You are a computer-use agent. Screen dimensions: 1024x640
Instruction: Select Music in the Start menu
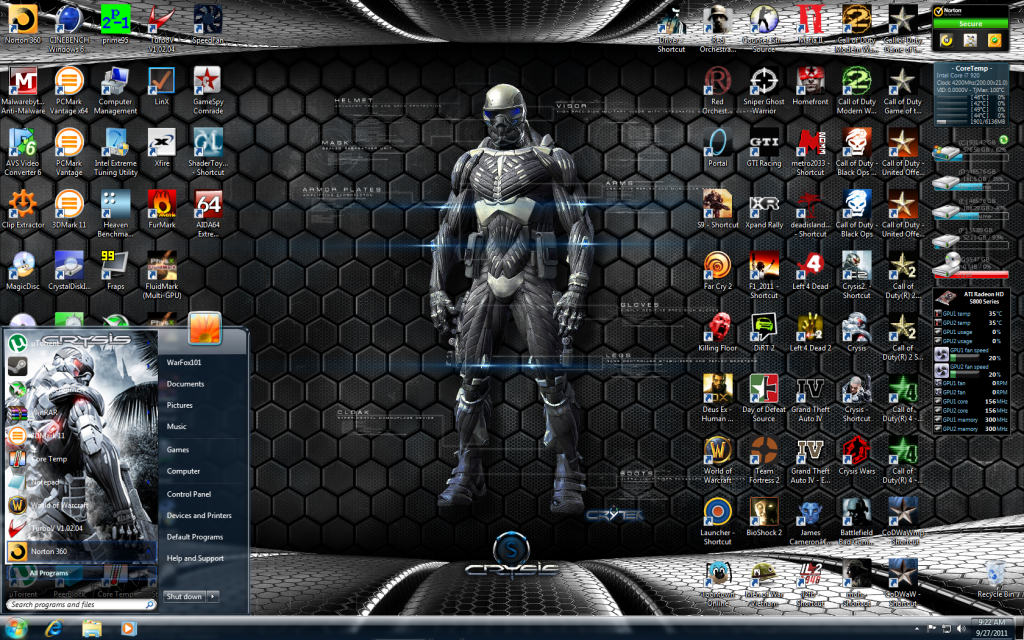(x=176, y=426)
